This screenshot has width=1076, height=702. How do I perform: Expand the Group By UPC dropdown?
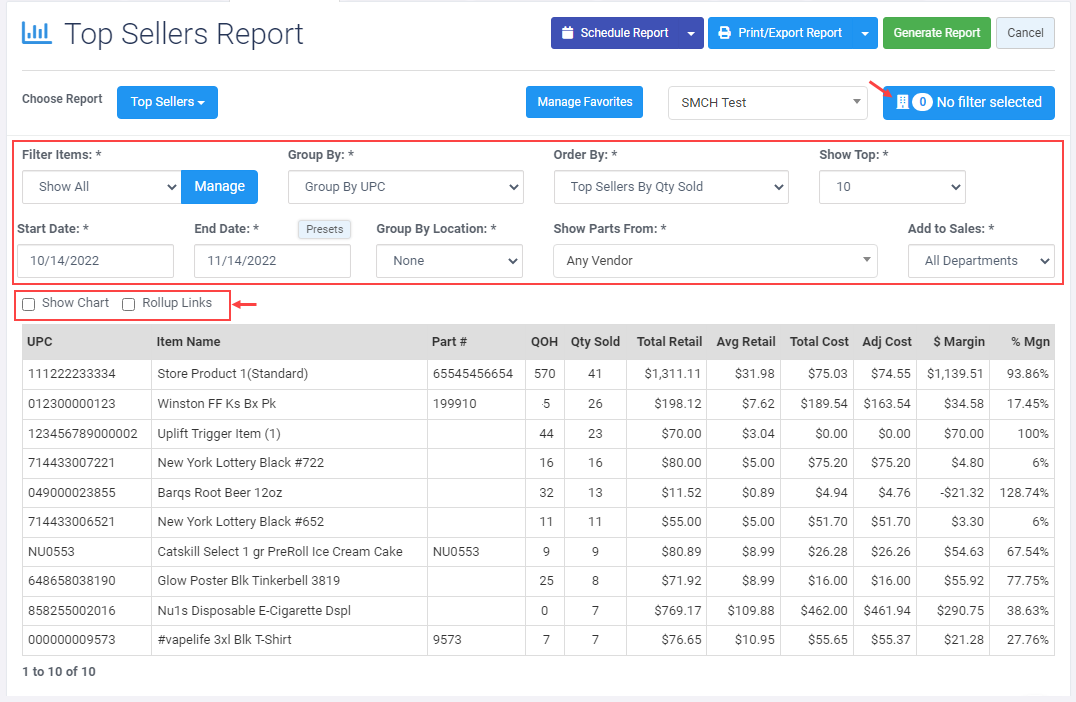pyautogui.click(x=405, y=187)
